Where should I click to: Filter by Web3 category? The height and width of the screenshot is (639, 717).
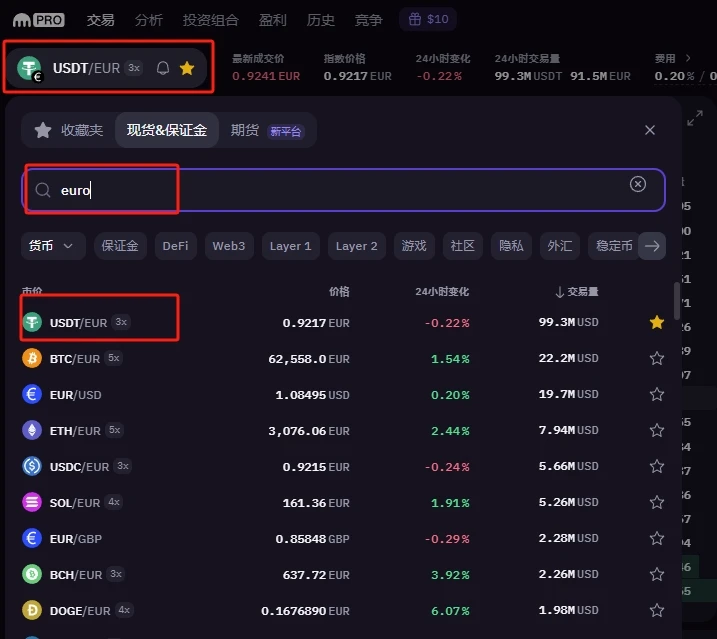tap(229, 246)
